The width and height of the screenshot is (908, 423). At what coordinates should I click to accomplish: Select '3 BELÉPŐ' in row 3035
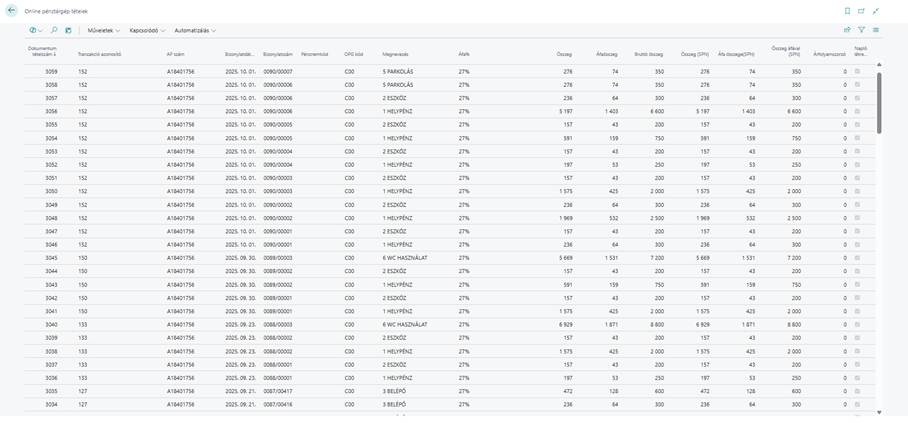tap(394, 391)
